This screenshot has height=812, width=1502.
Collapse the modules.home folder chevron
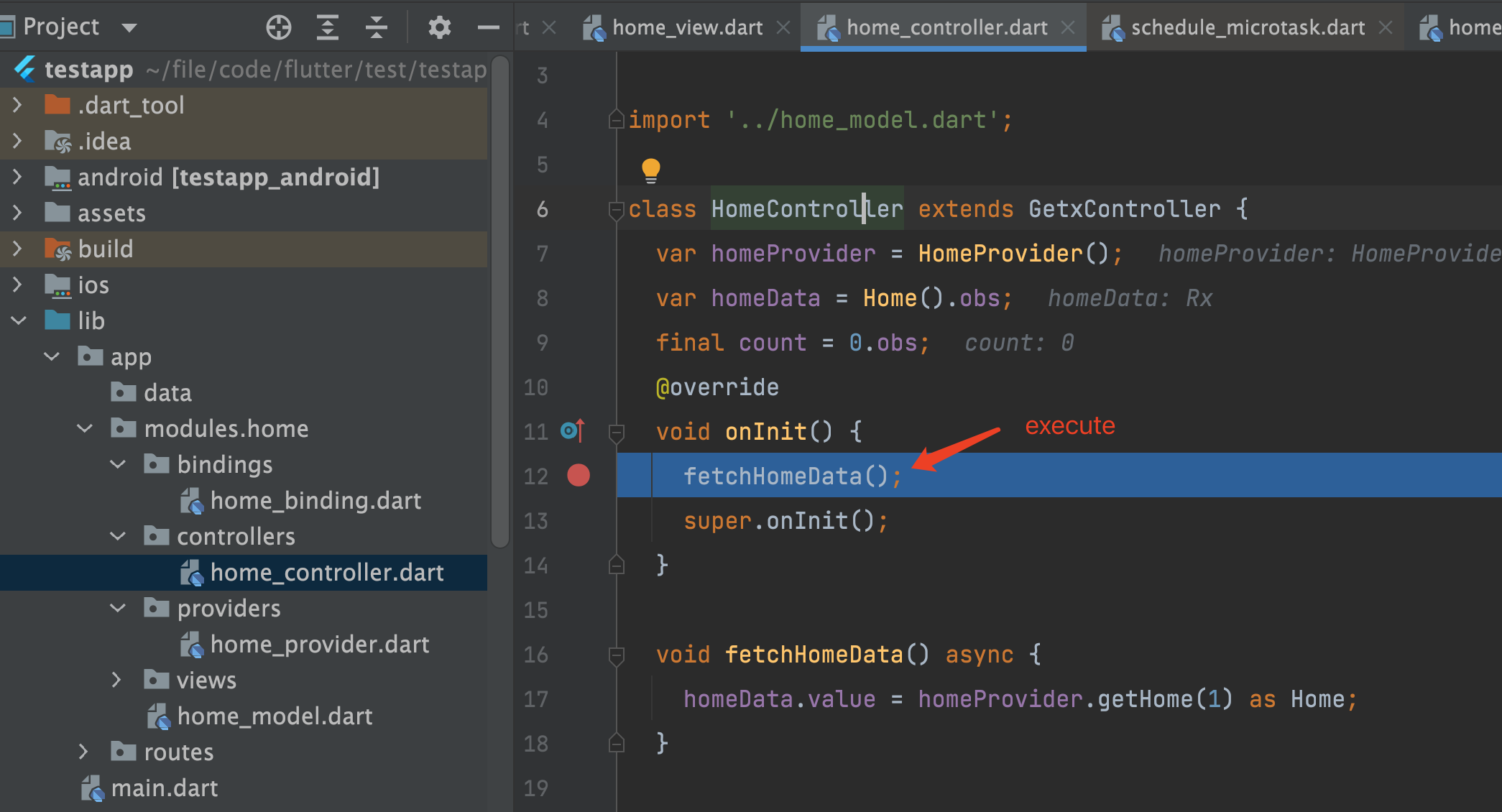[x=85, y=428]
